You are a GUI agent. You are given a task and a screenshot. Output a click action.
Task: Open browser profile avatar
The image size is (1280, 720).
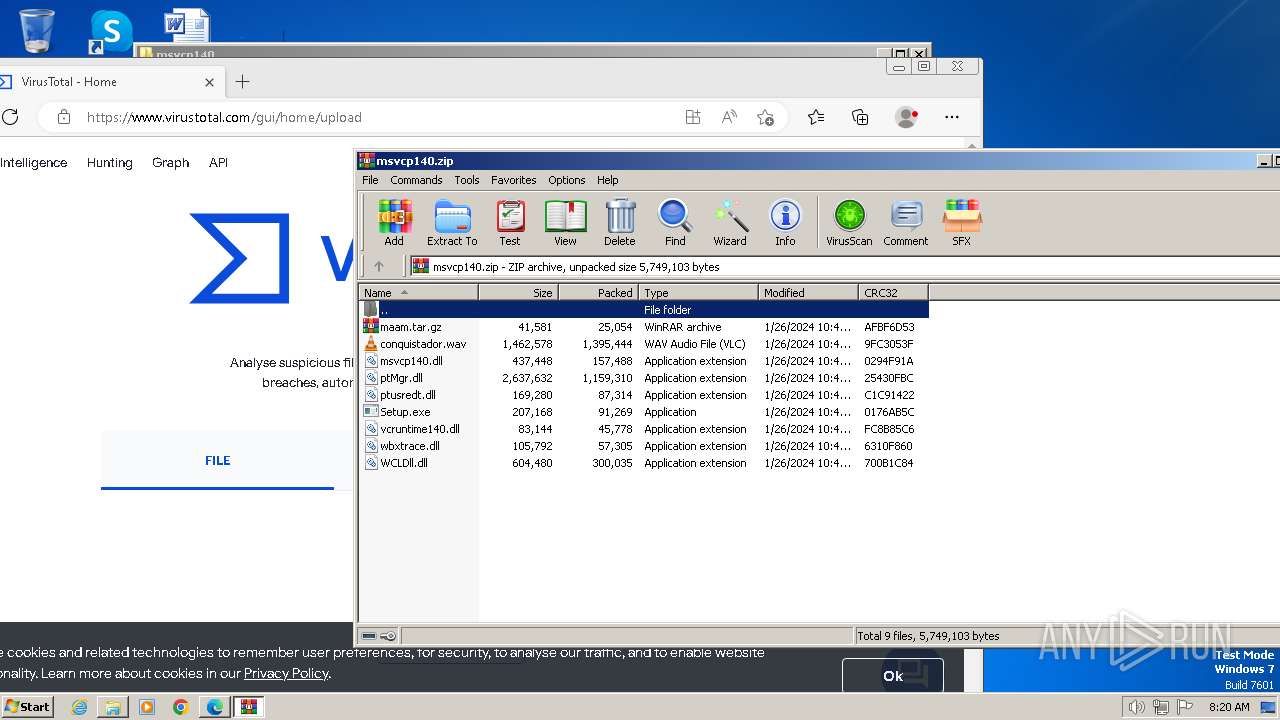[x=907, y=117]
